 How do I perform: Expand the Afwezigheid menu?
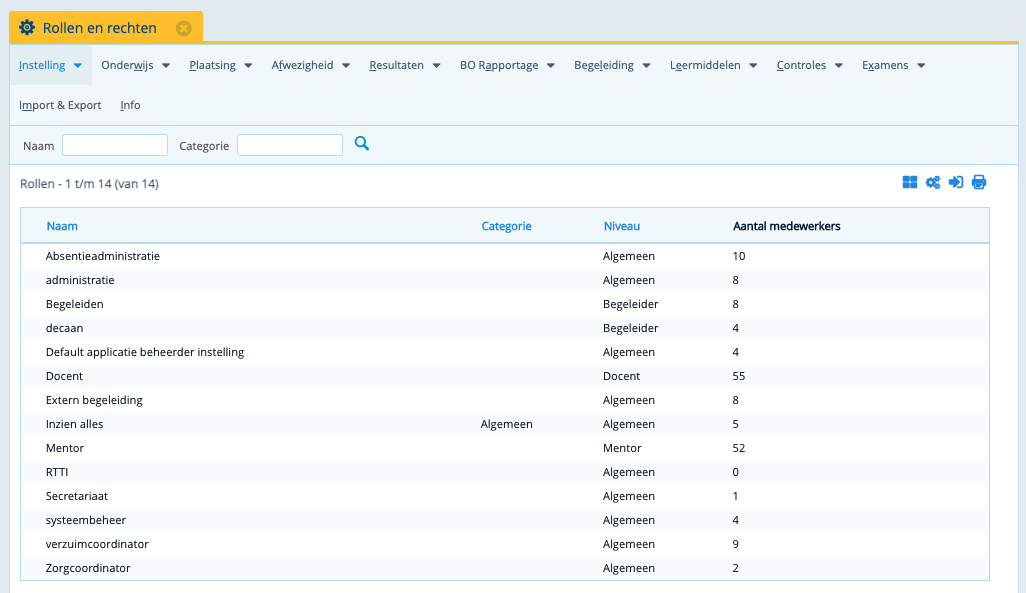(x=311, y=65)
